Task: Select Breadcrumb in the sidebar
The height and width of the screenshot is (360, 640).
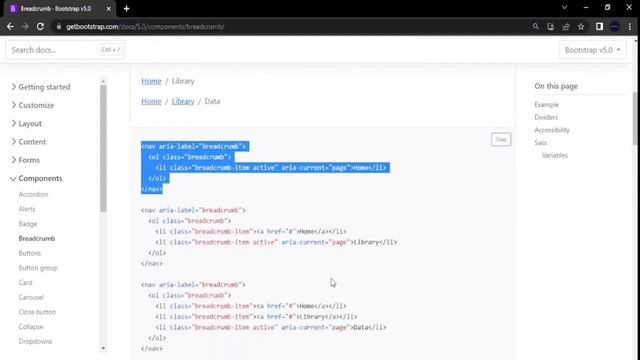Action: click(37, 238)
